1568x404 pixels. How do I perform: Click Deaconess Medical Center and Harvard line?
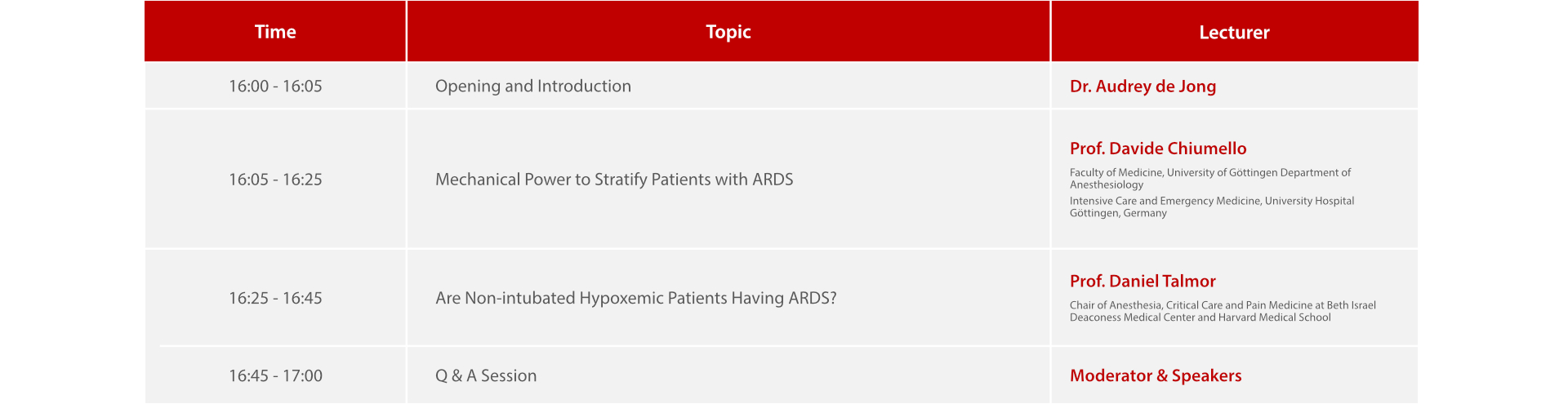tap(1200, 317)
